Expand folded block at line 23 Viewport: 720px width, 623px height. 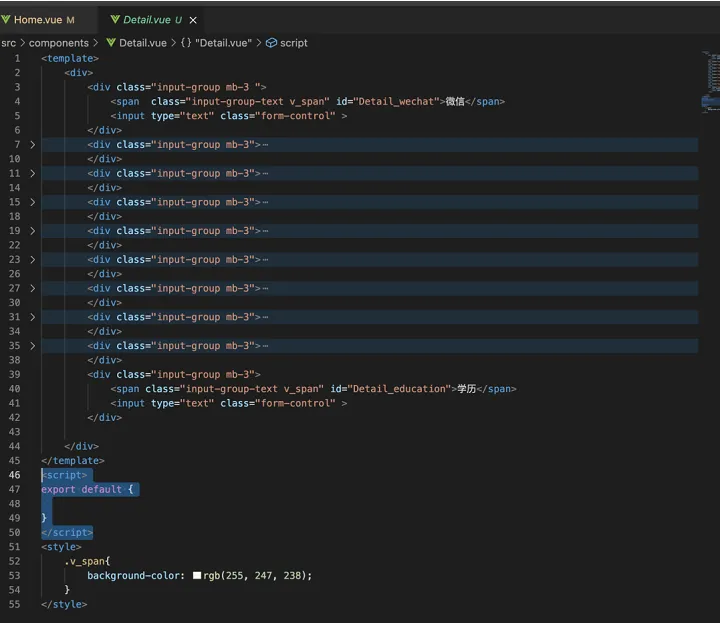32,260
